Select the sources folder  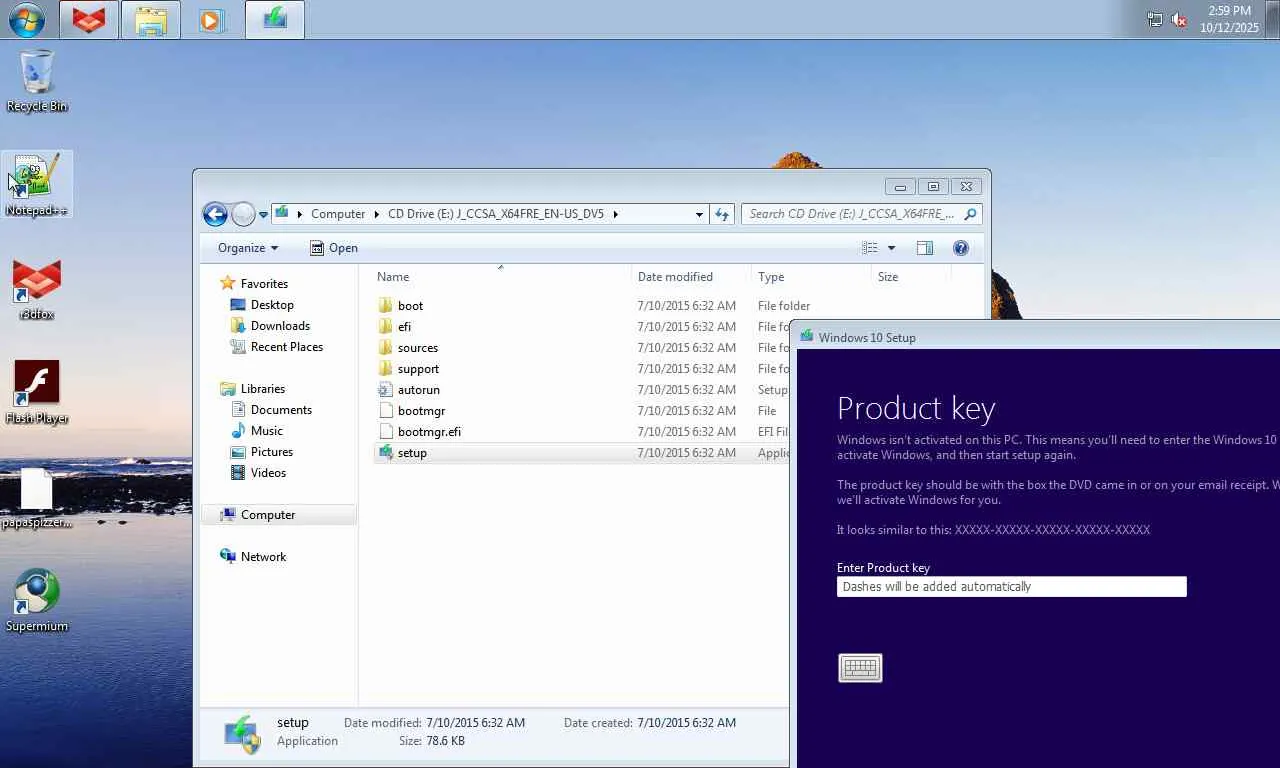pos(418,348)
